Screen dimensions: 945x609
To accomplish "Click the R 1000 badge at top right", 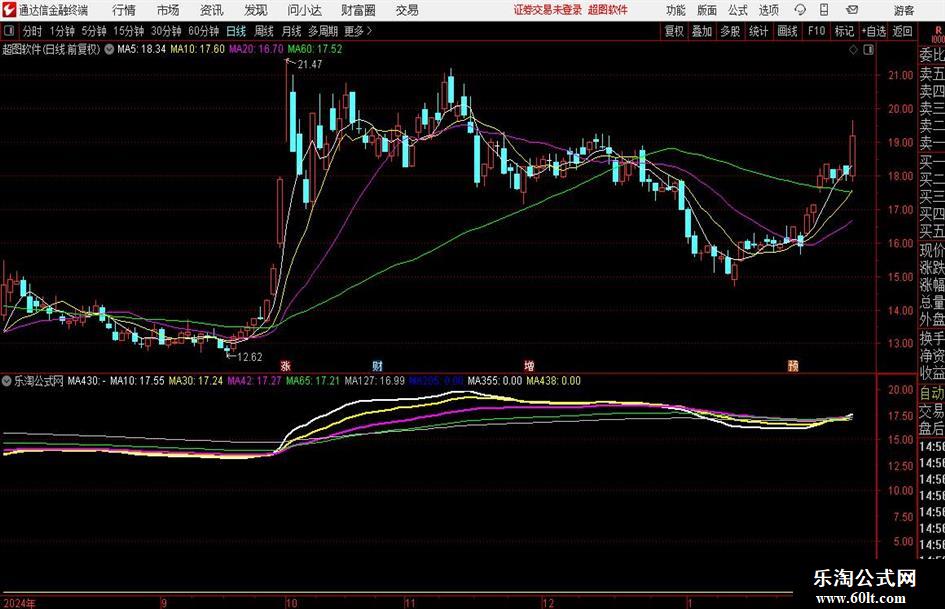I will click(938, 32).
